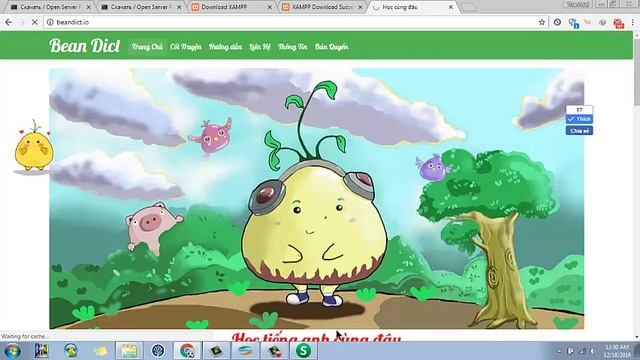The height and width of the screenshot is (360, 640).
Task: Open the 'Bản Quyền' menu item
Action: [x=331, y=47]
